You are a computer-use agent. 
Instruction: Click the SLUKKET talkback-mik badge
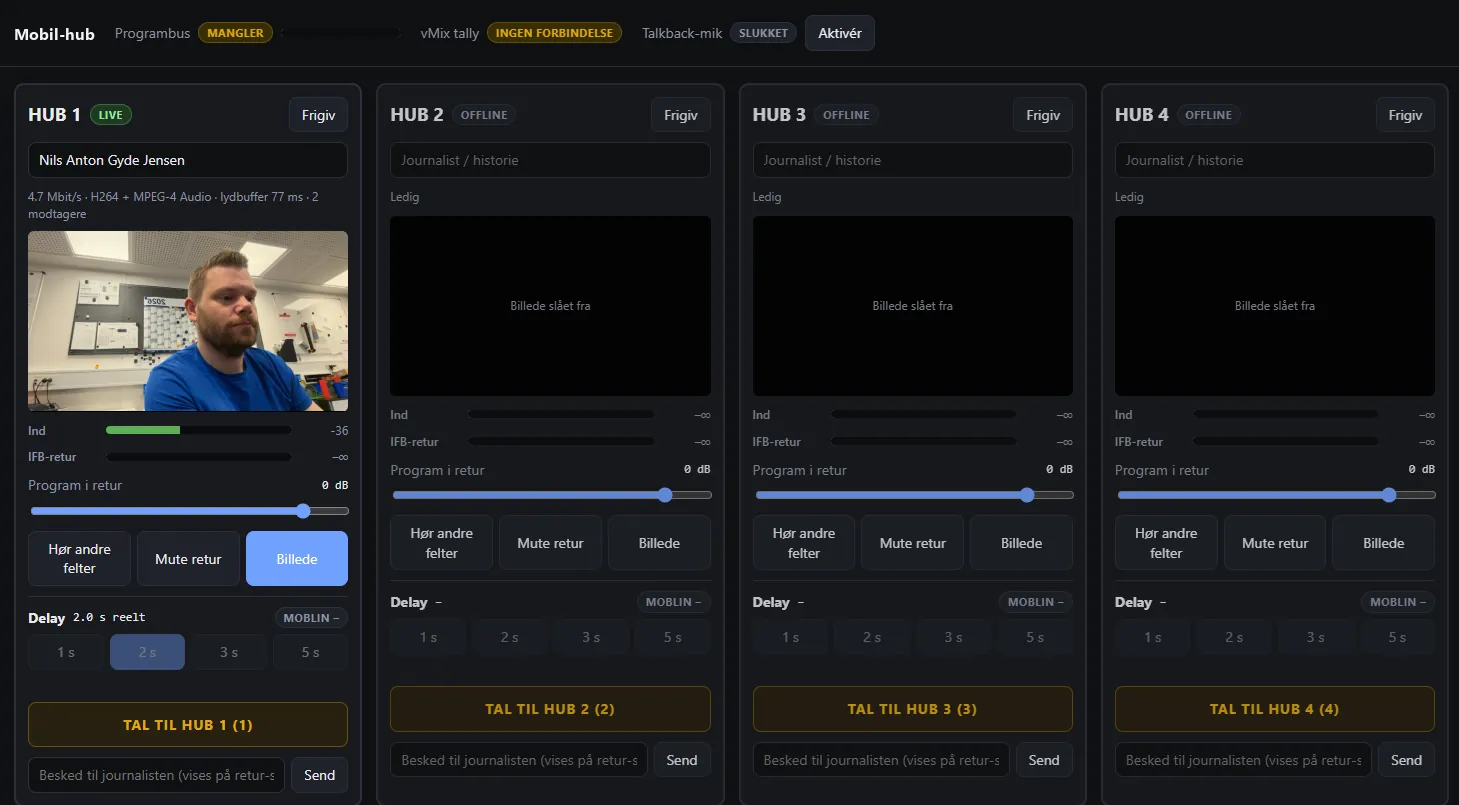click(x=764, y=33)
